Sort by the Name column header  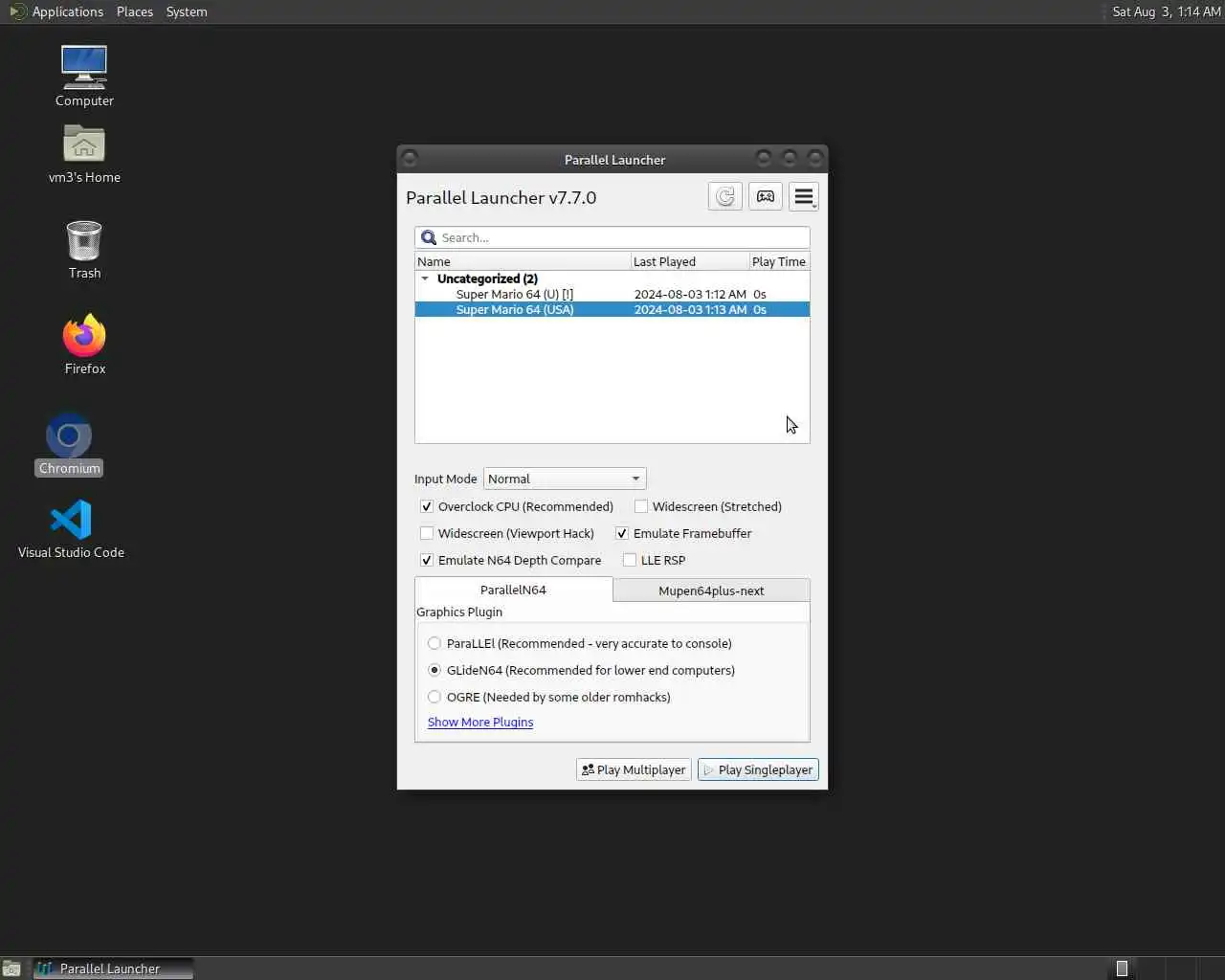[523, 261]
